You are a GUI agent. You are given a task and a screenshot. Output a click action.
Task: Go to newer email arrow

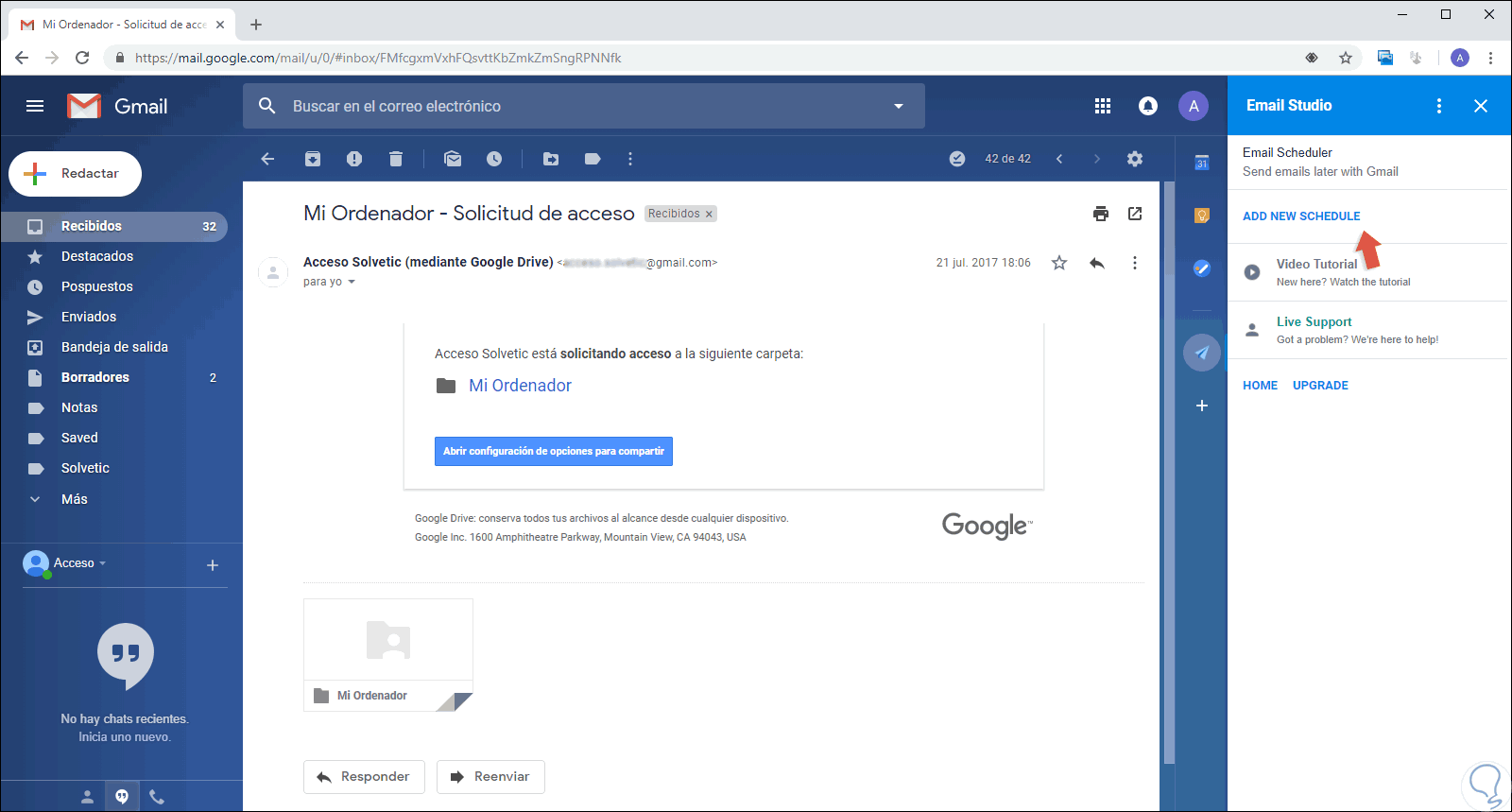[x=1059, y=159]
